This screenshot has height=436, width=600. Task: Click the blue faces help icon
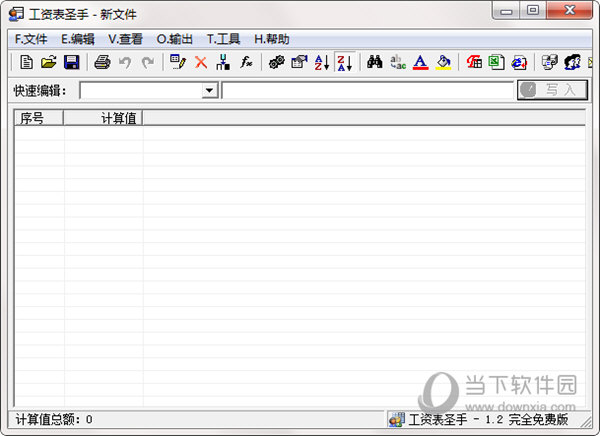(x=572, y=62)
